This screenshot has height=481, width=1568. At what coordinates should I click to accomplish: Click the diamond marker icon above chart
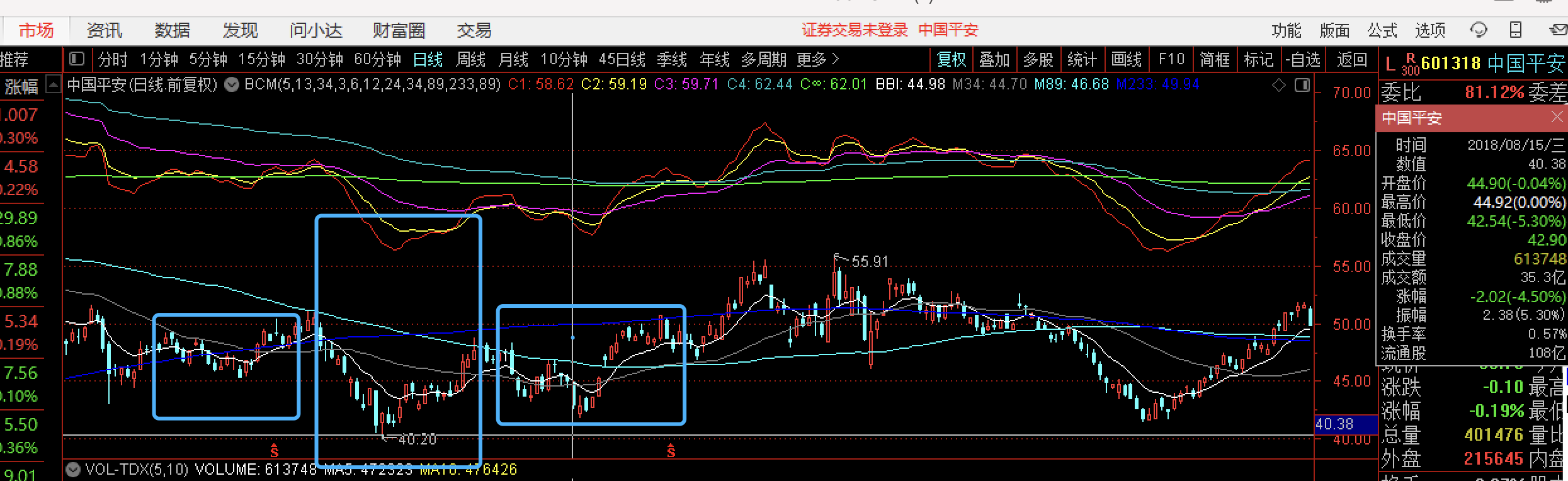1279,85
